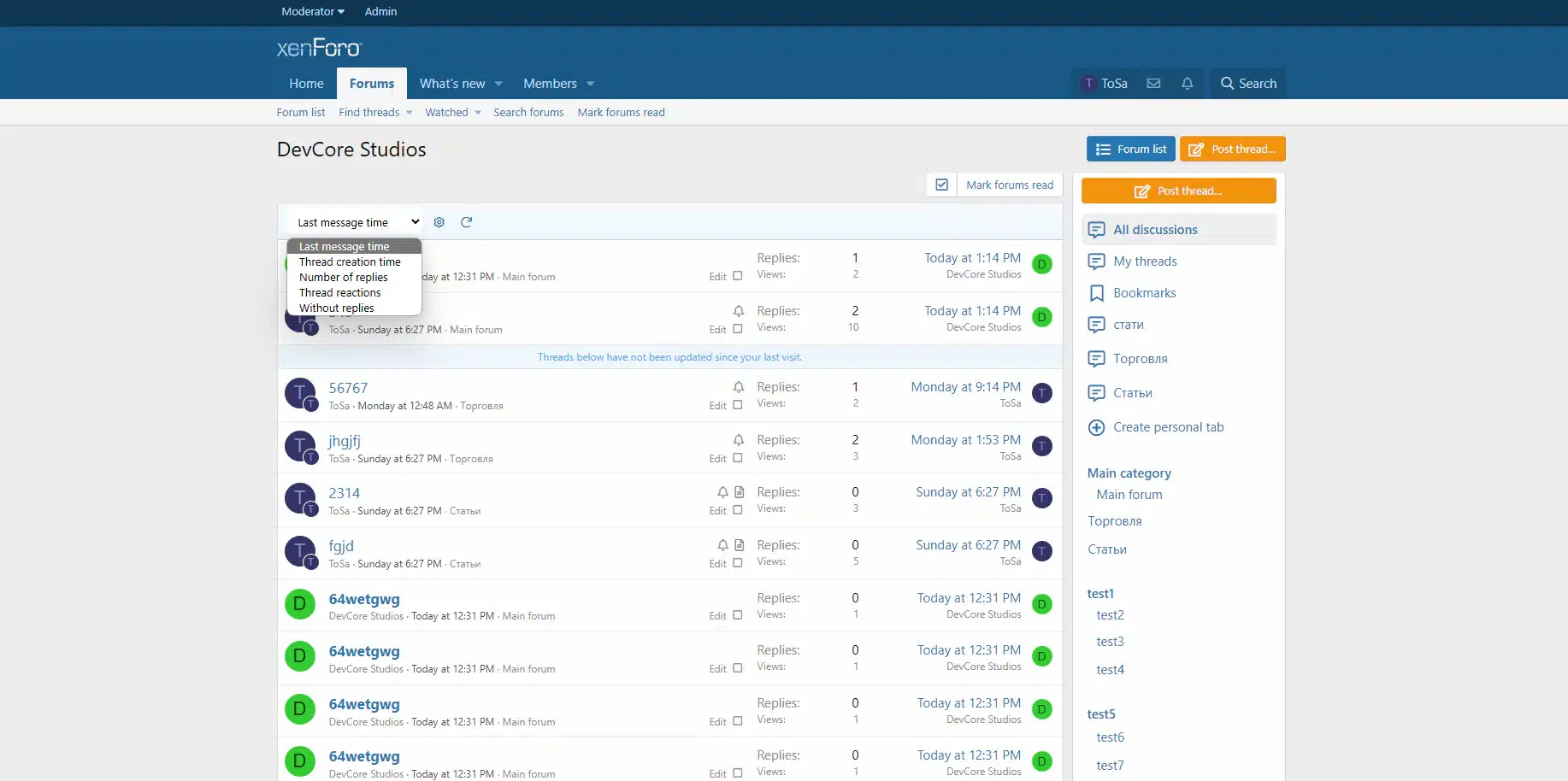Image resolution: width=1568 pixels, height=781 pixels.
Task: Click the ToSa user avatar on jhgjfj
Action: click(300, 446)
